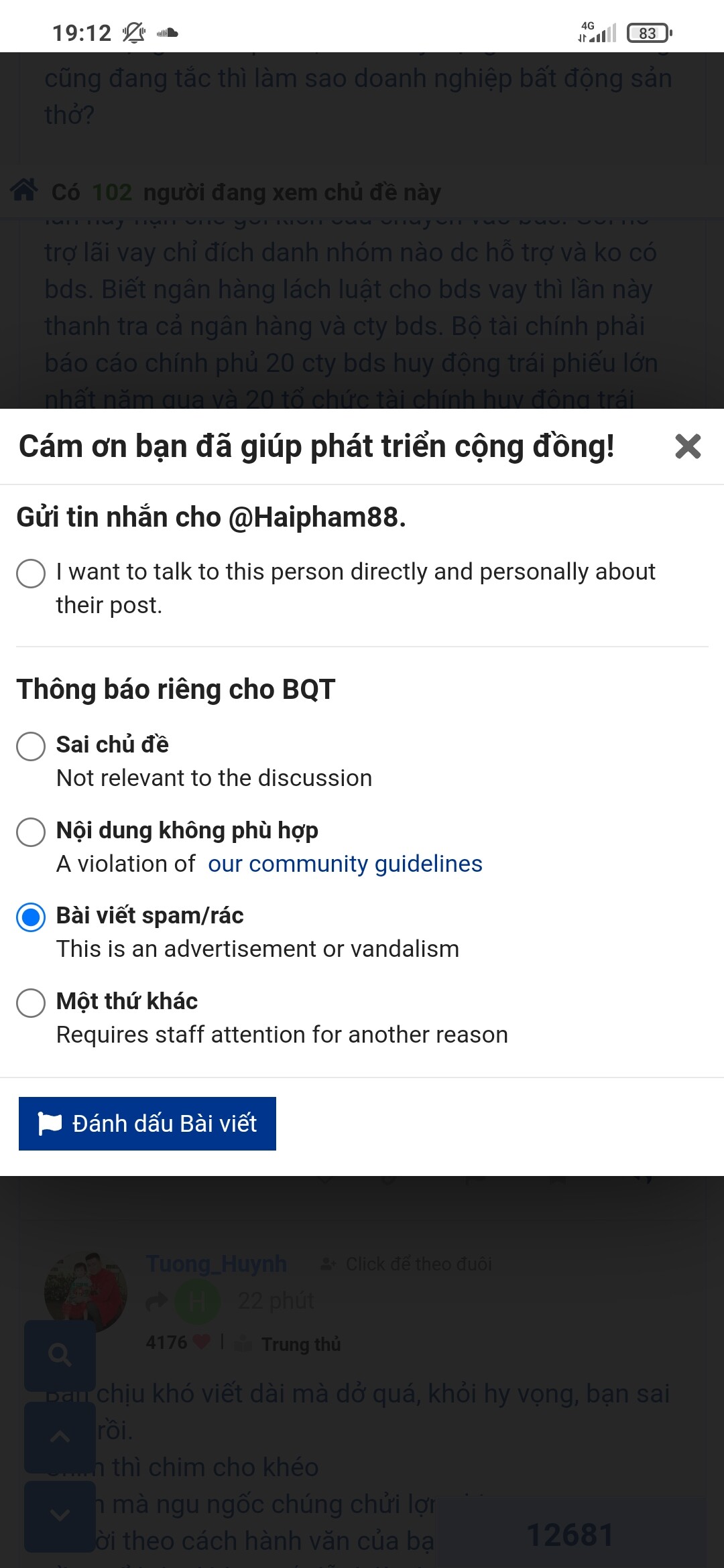Open the 'our community guidelines' link
This screenshot has width=724, height=1568.
click(345, 864)
